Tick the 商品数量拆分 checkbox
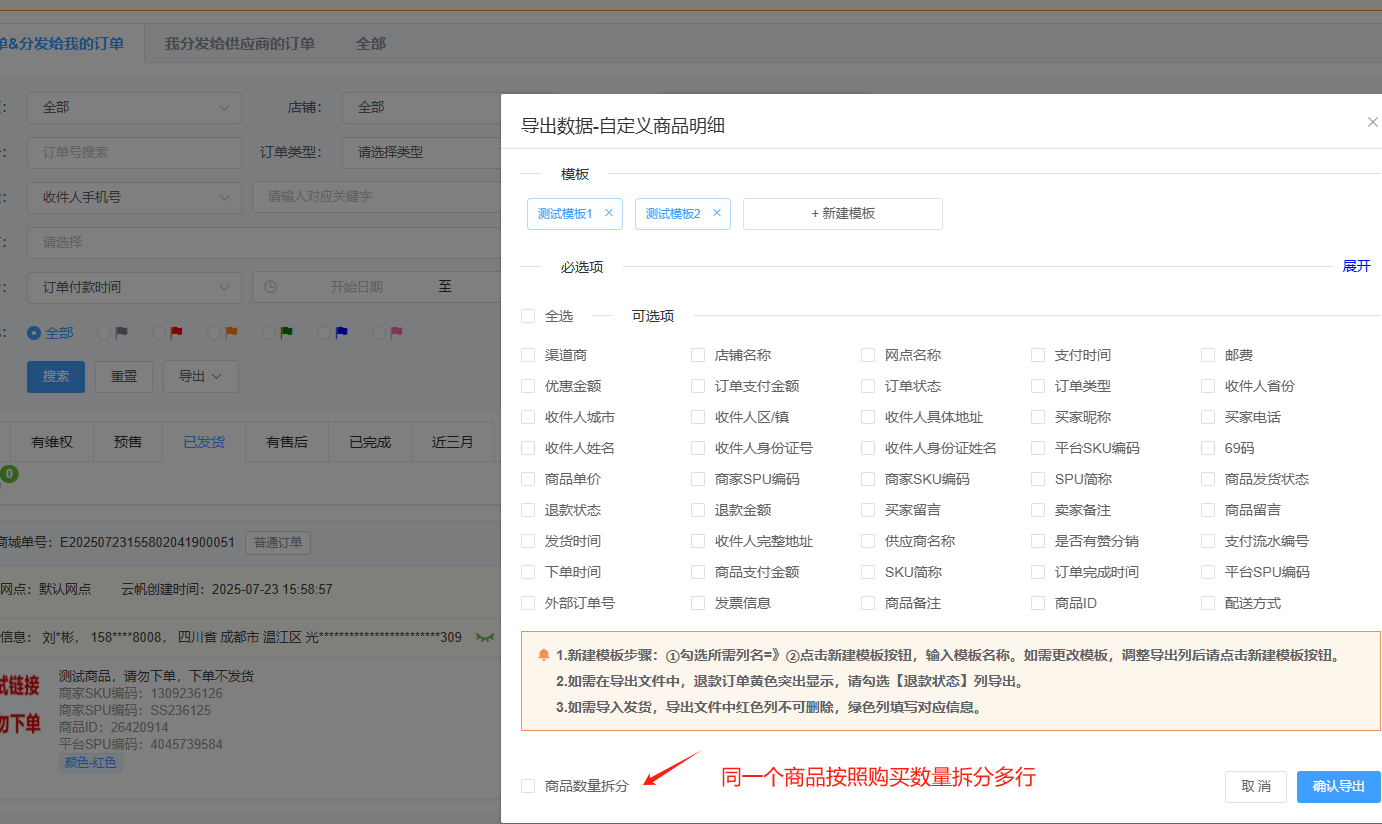 click(x=528, y=786)
